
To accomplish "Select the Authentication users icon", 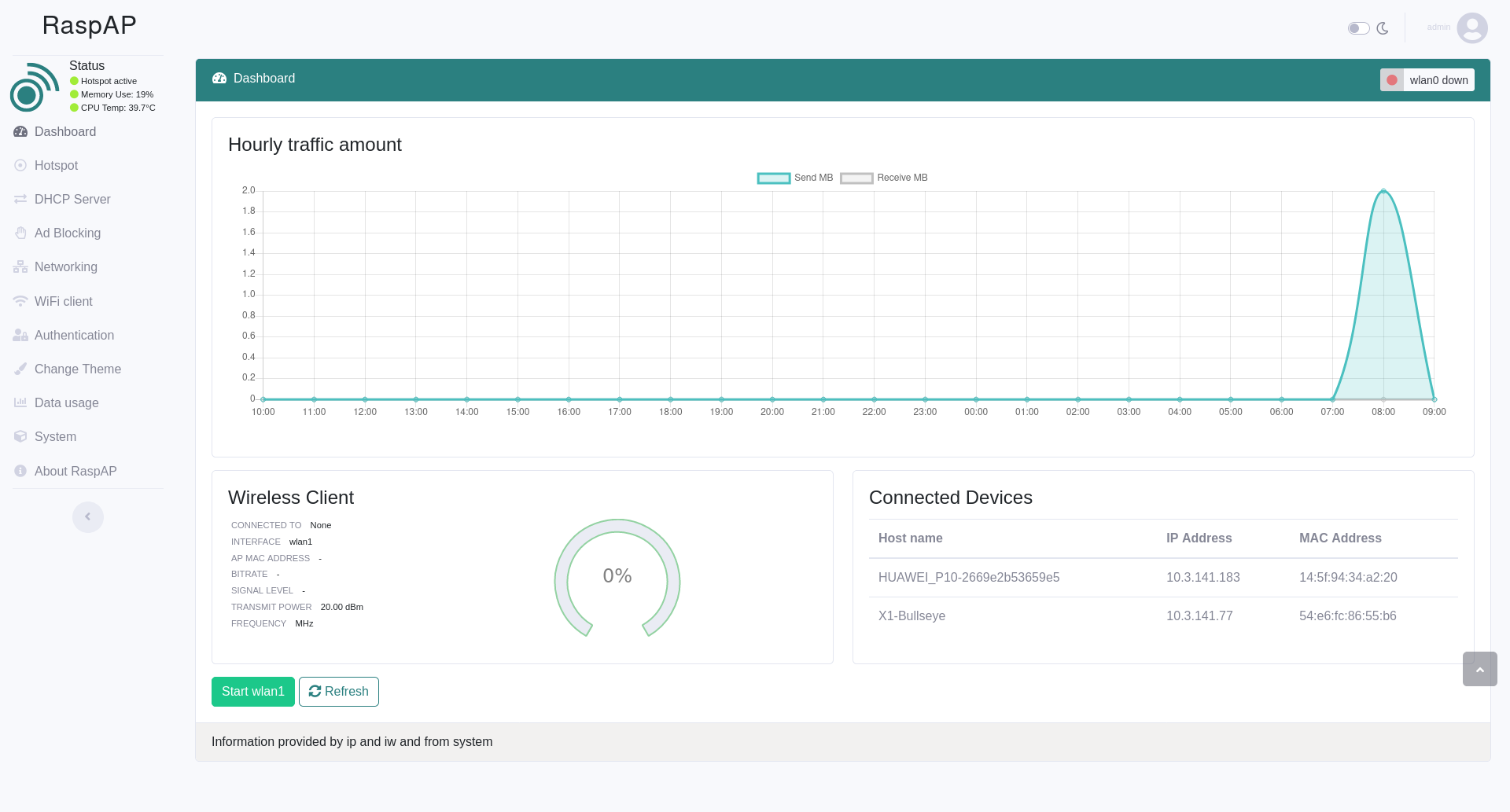I will pyautogui.click(x=20, y=335).
